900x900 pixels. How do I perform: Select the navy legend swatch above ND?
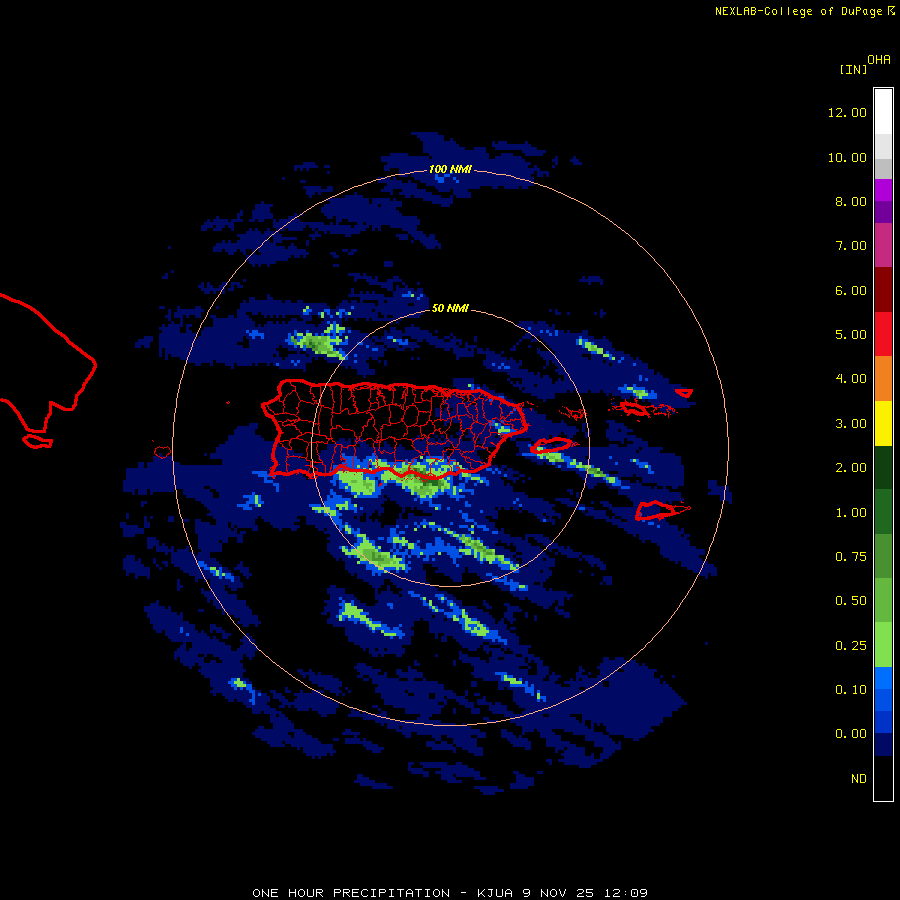[883, 744]
